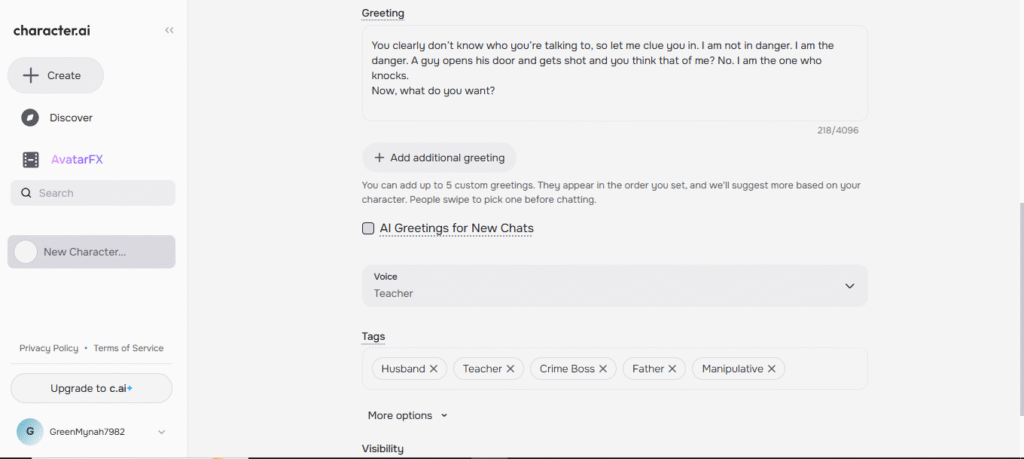Click the Father tag label
The height and width of the screenshot is (459, 1024).
[x=648, y=369]
